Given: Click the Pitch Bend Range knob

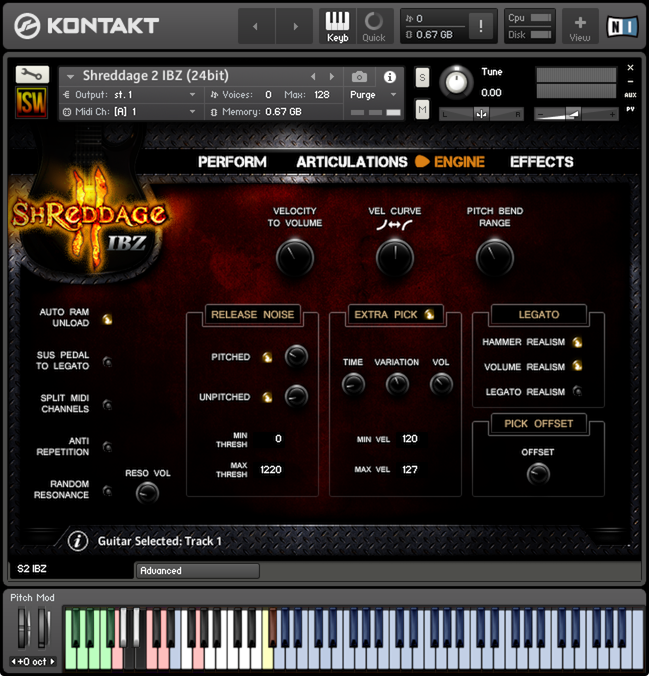Looking at the screenshot, I should pyautogui.click(x=495, y=257).
